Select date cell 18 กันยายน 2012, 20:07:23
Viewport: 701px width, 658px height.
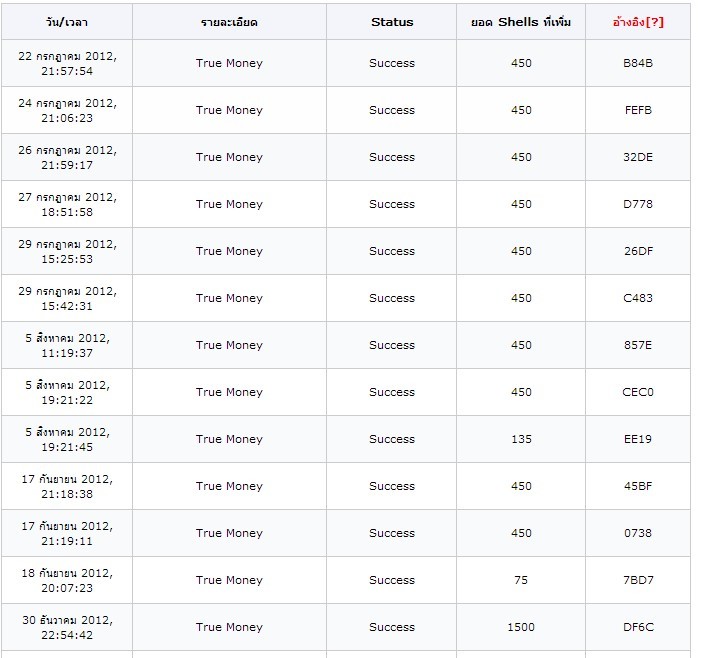68,580
